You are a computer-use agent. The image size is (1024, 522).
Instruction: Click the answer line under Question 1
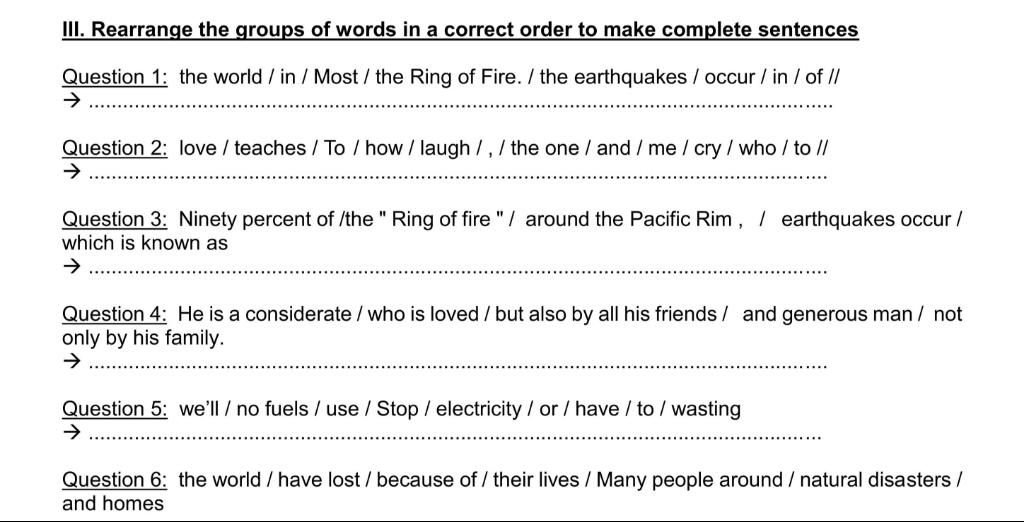[460, 106]
